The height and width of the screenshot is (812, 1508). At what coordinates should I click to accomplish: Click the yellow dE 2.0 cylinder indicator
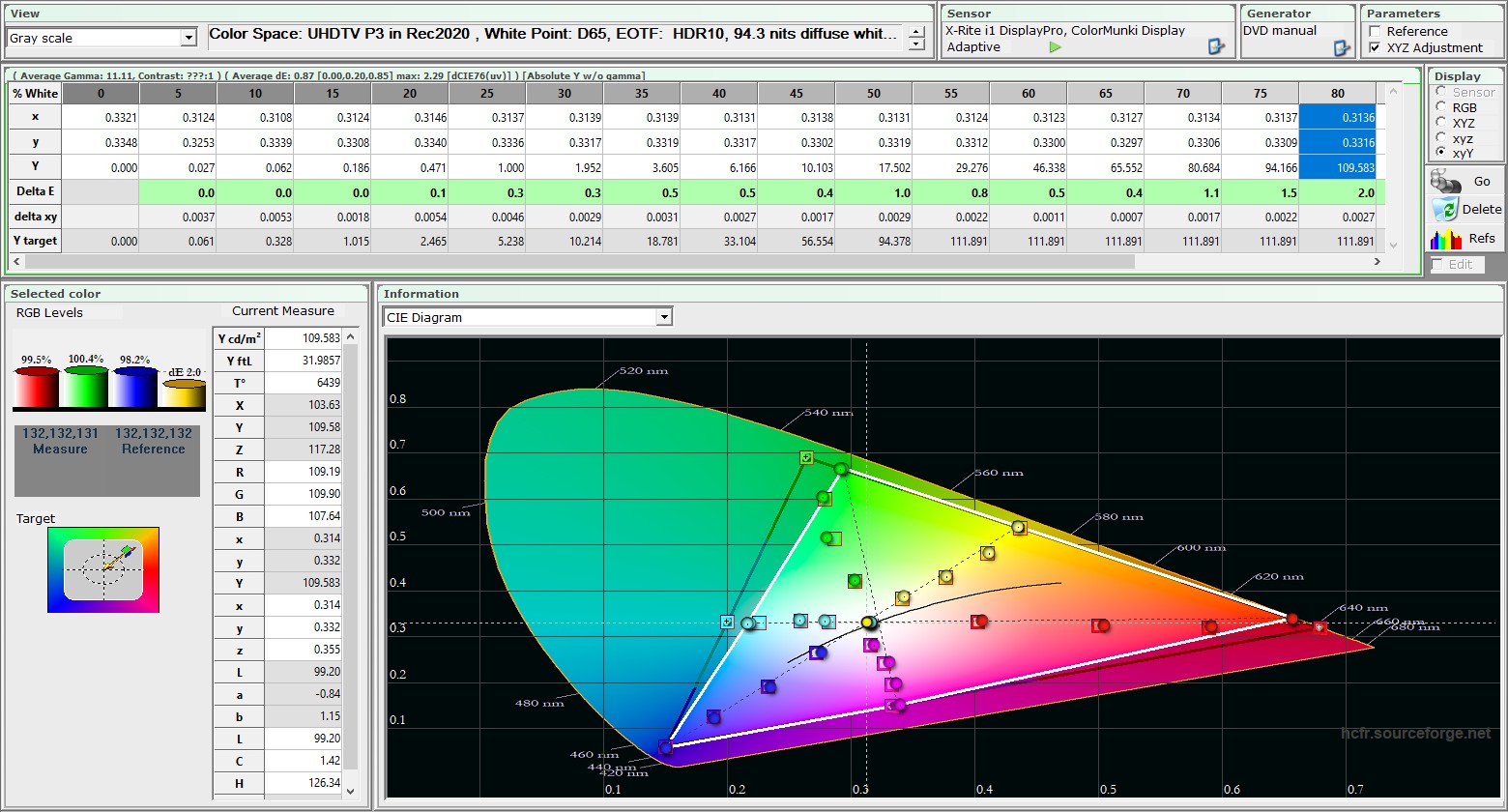(x=184, y=393)
